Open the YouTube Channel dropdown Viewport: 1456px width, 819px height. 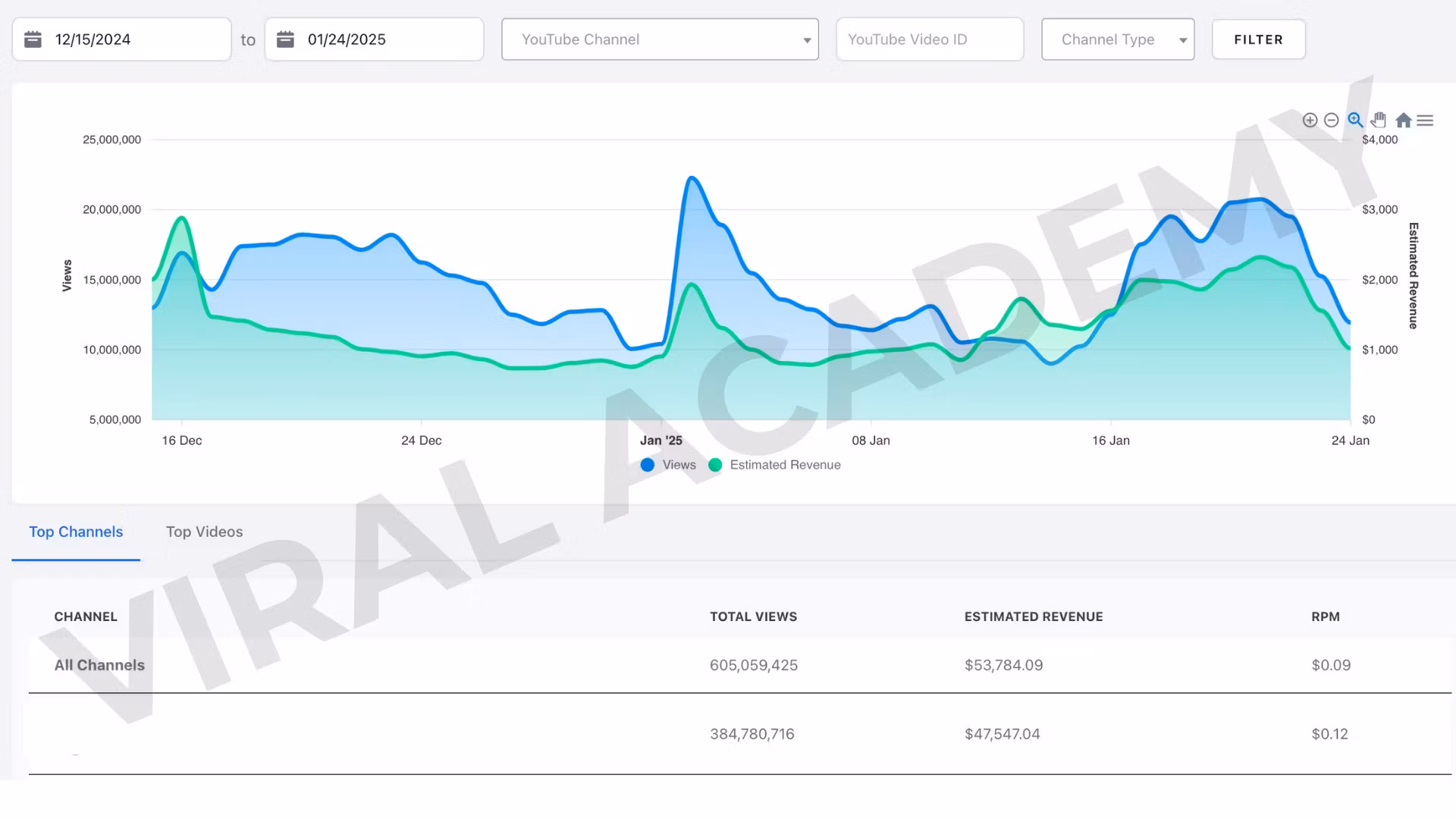(660, 39)
